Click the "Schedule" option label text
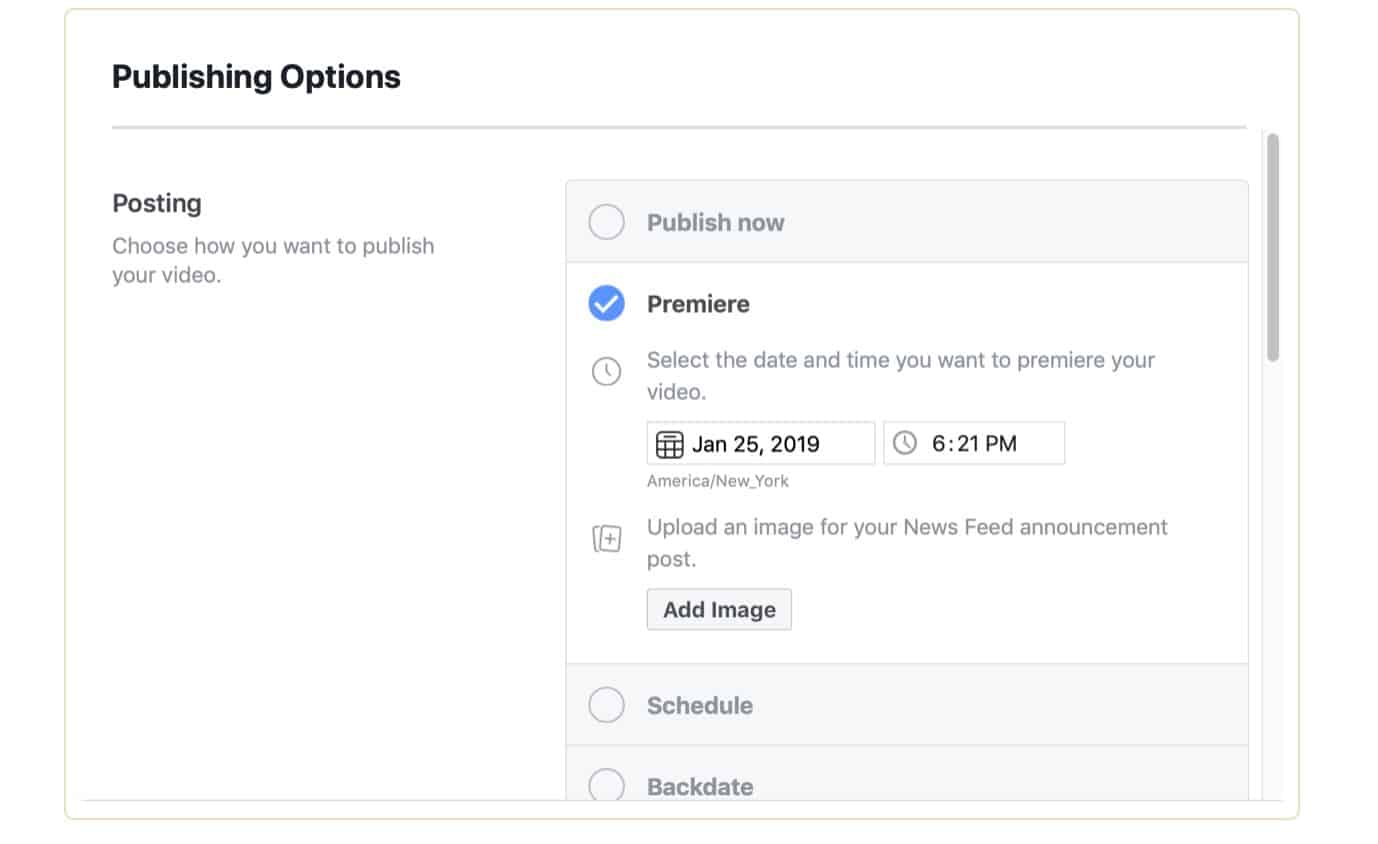Viewport: 1378px width, 844px height. pyautogui.click(x=699, y=706)
